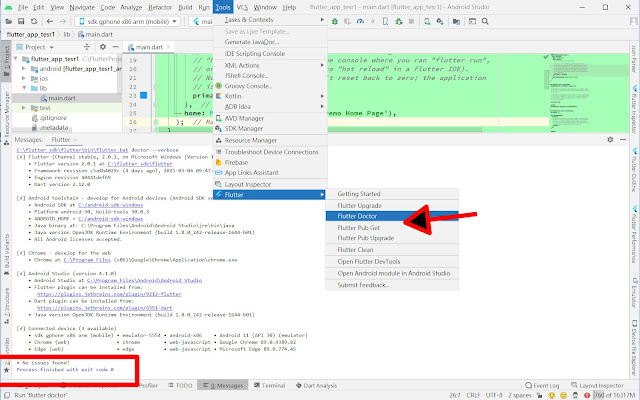Select .gitignore file in project tree
The image size is (640, 400).
point(53,118)
